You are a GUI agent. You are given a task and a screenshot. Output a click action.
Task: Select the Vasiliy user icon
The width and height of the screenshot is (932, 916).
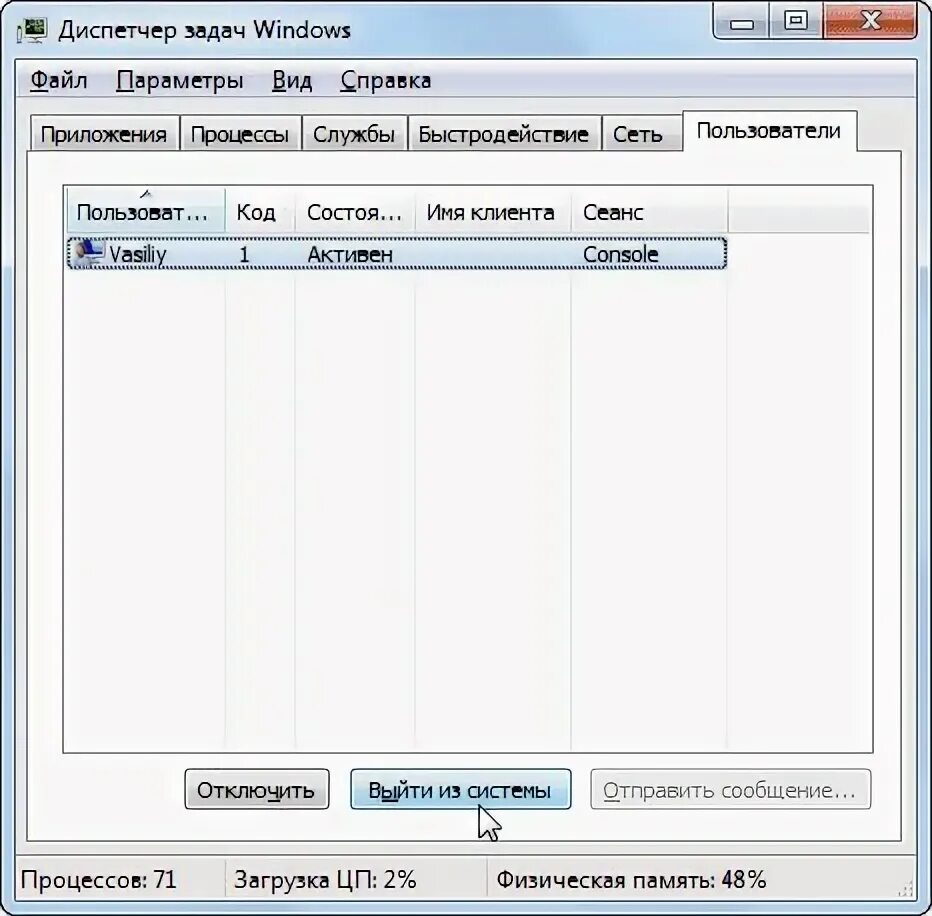coord(89,254)
